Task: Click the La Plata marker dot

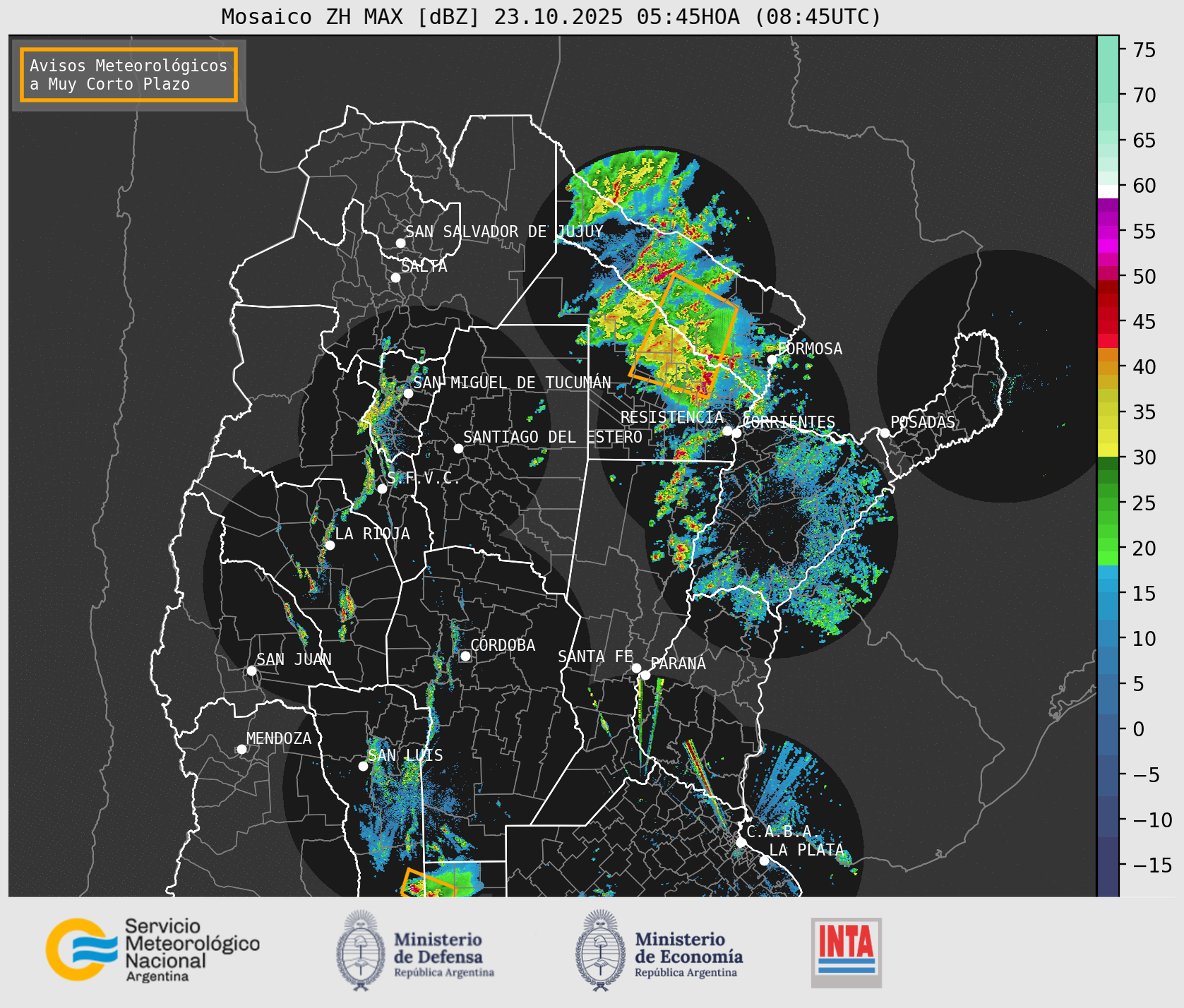Action: pos(764,860)
